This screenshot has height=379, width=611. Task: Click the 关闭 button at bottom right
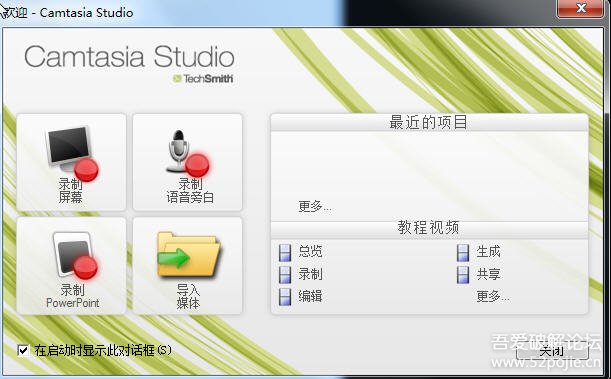[552, 352]
